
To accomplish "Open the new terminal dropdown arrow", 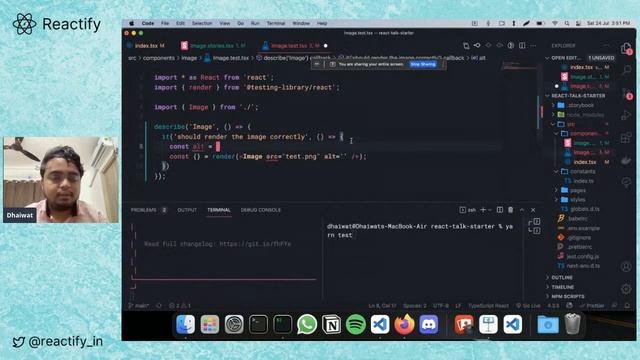I will point(490,210).
